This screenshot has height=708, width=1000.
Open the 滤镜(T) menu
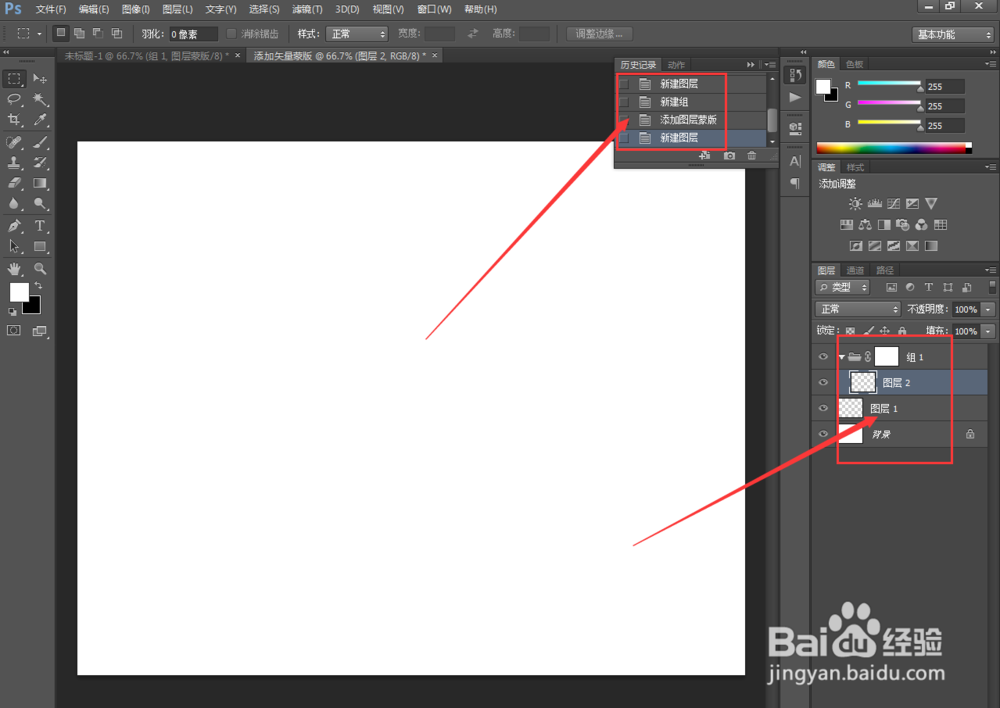tap(307, 10)
